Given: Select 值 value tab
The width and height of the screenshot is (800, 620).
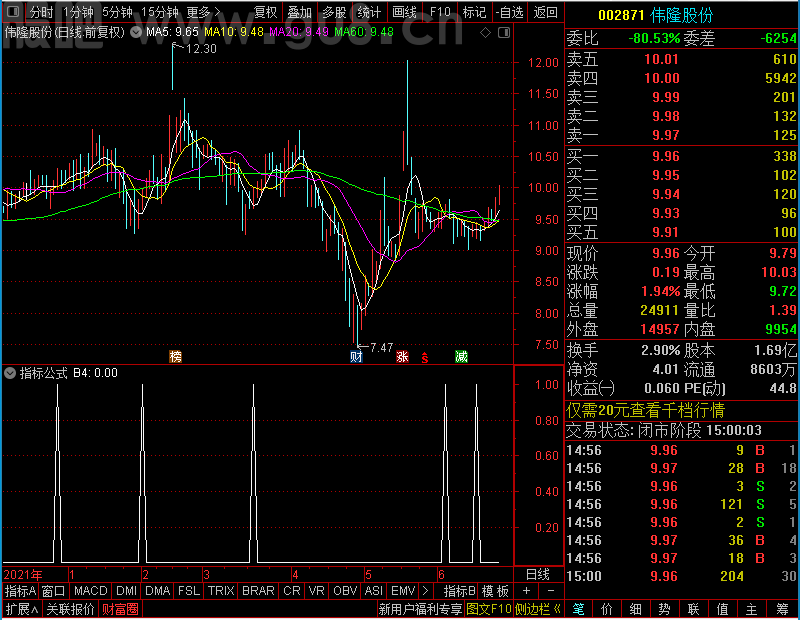Looking at the screenshot, I should pyautogui.click(x=722, y=609).
